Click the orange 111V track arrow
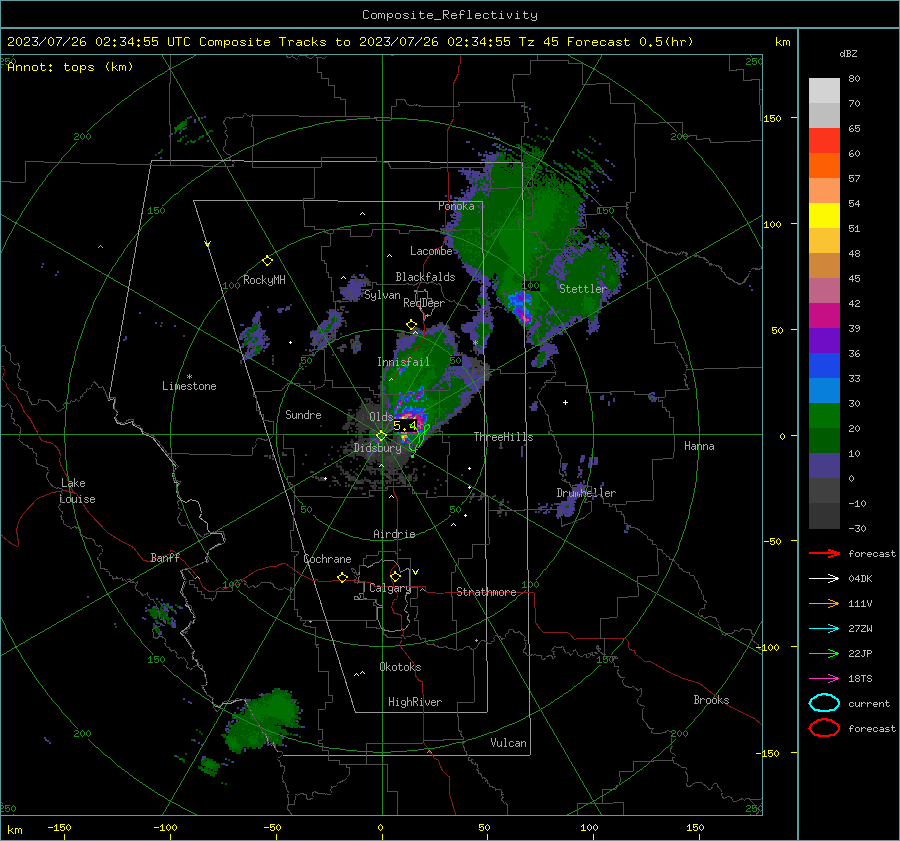Screen dimensions: 900x841 [x=824, y=603]
